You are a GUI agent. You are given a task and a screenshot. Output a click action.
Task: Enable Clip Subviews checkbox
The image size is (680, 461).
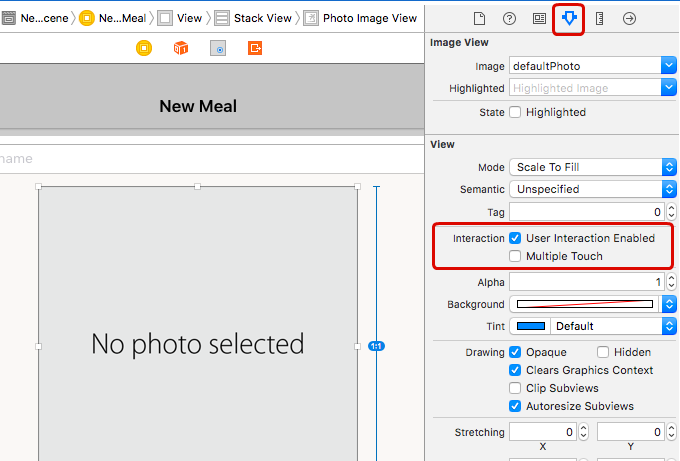pyautogui.click(x=515, y=388)
